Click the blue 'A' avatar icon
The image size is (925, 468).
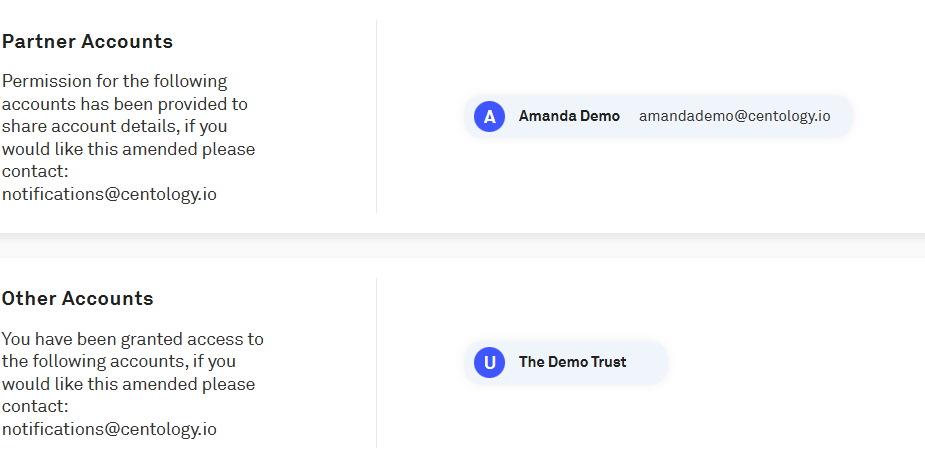pos(489,116)
